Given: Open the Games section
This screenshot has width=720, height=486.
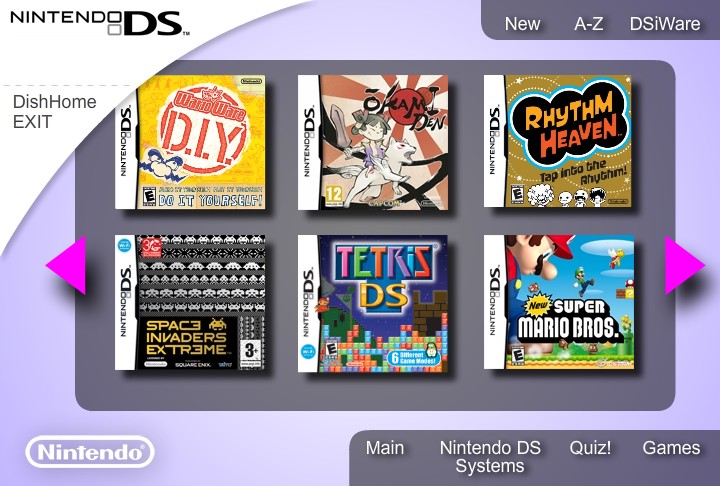Looking at the screenshot, I should [671, 448].
